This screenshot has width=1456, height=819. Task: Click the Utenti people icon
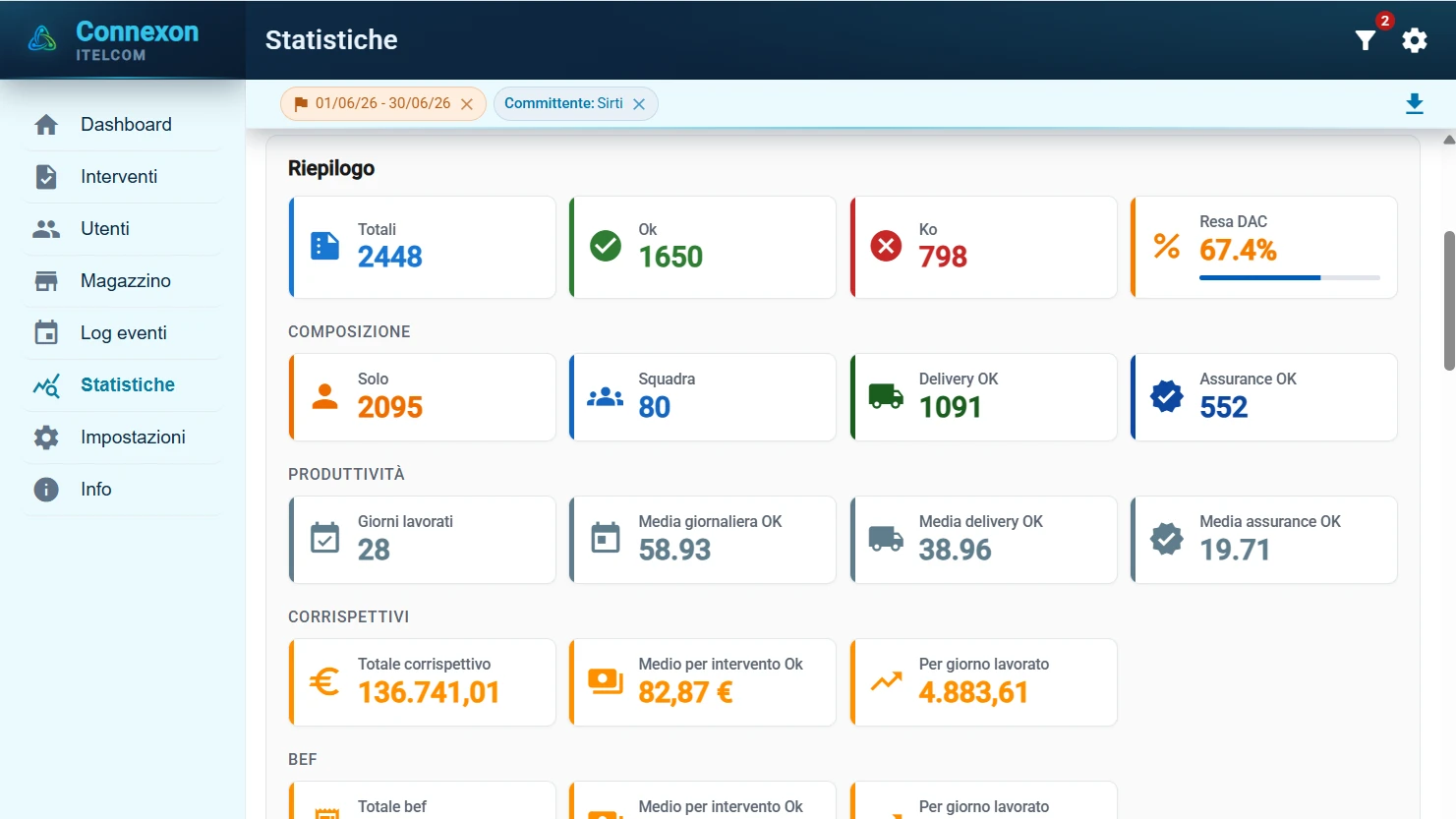pyautogui.click(x=46, y=229)
